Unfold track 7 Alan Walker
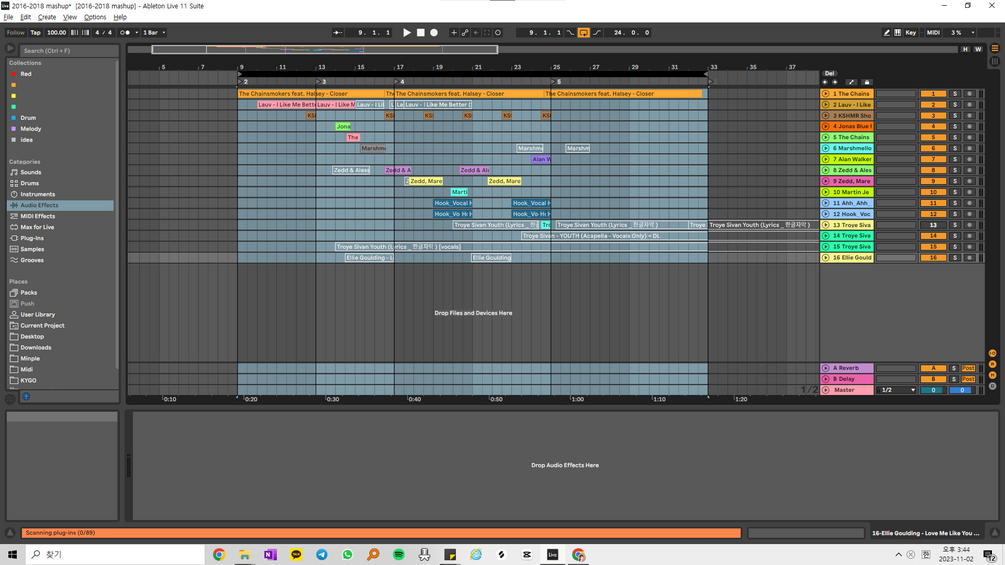The height and width of the screenshot is (565, 1005). (x=826, y=160)
